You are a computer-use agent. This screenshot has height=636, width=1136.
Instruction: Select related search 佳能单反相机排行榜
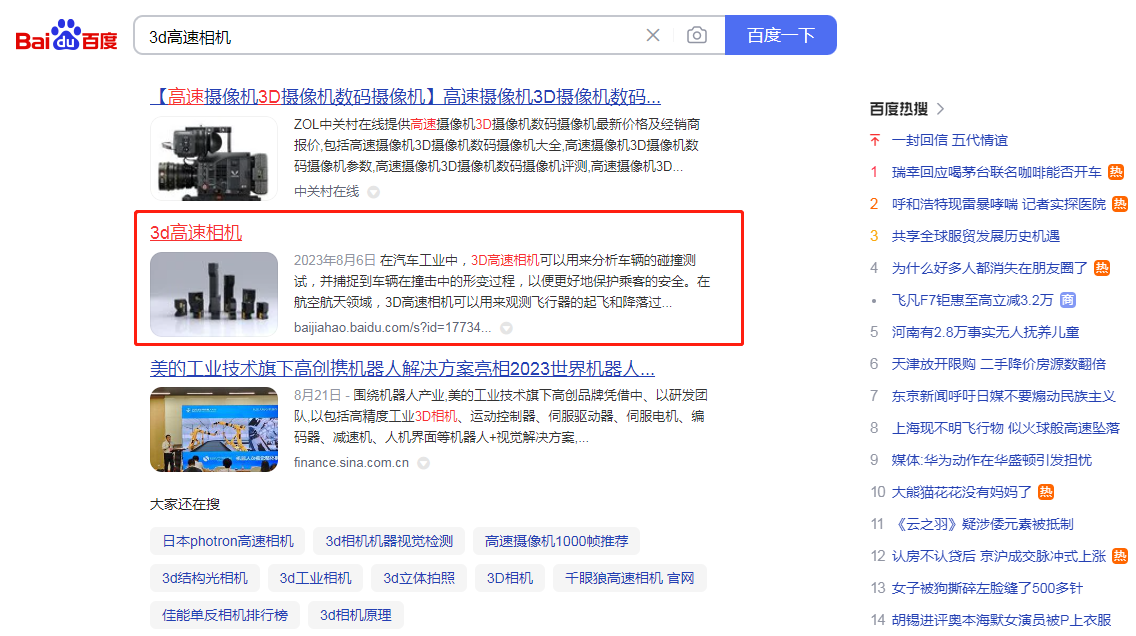(225, 615)
